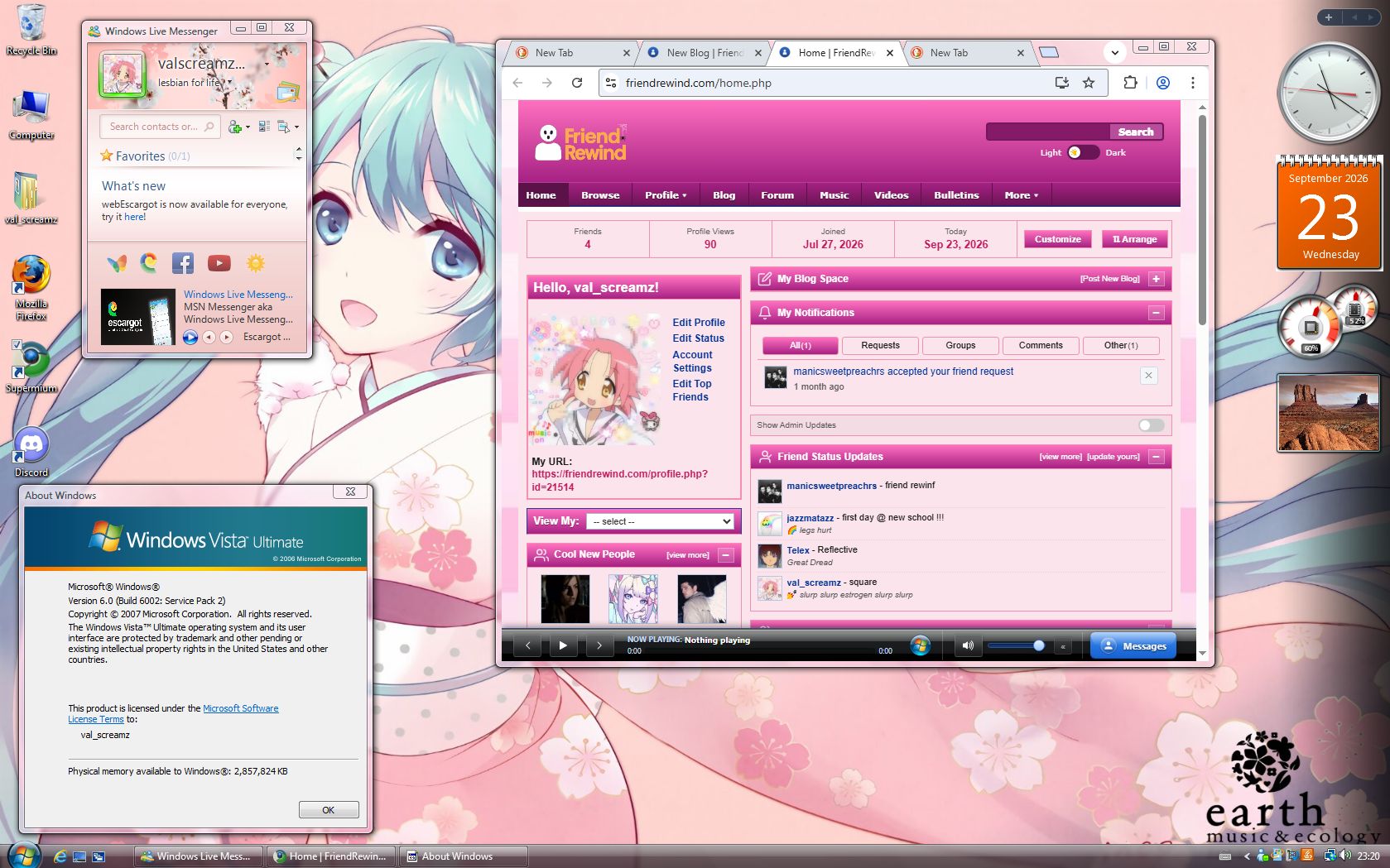Play music in the FriendRewind player
Image resolution: width=1390 pixels, height=868 pixels.
[563, 645]
